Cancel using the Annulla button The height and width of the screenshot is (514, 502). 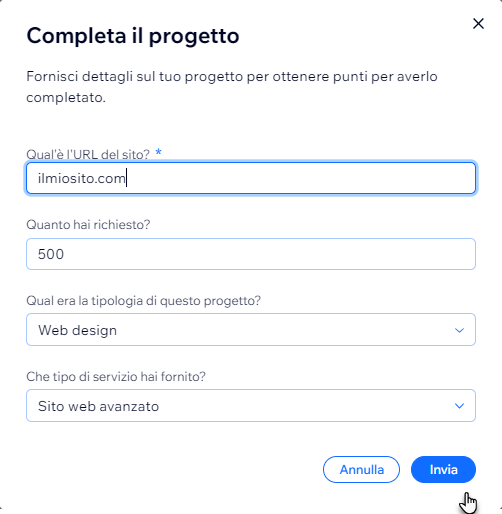point(361,469)
